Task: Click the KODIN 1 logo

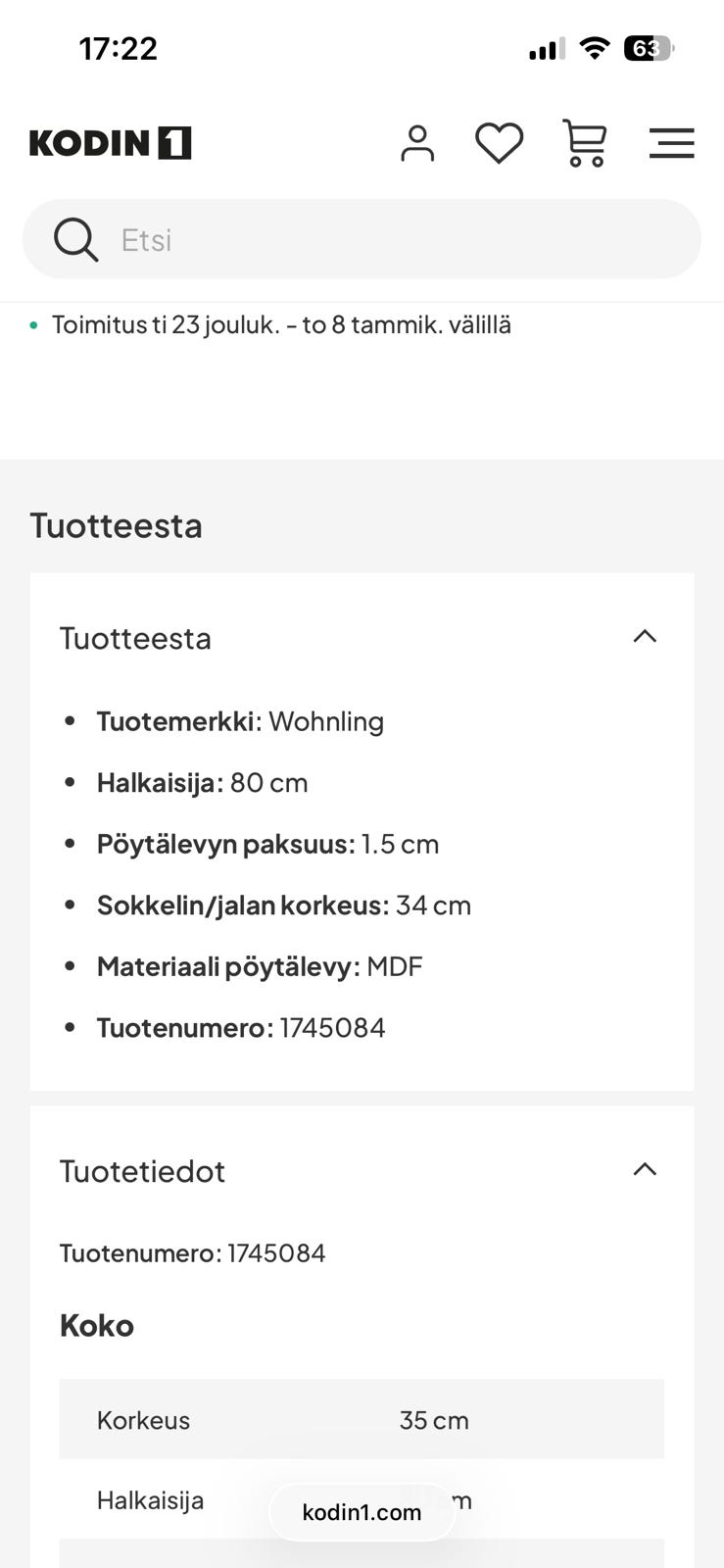Action: 109,142
